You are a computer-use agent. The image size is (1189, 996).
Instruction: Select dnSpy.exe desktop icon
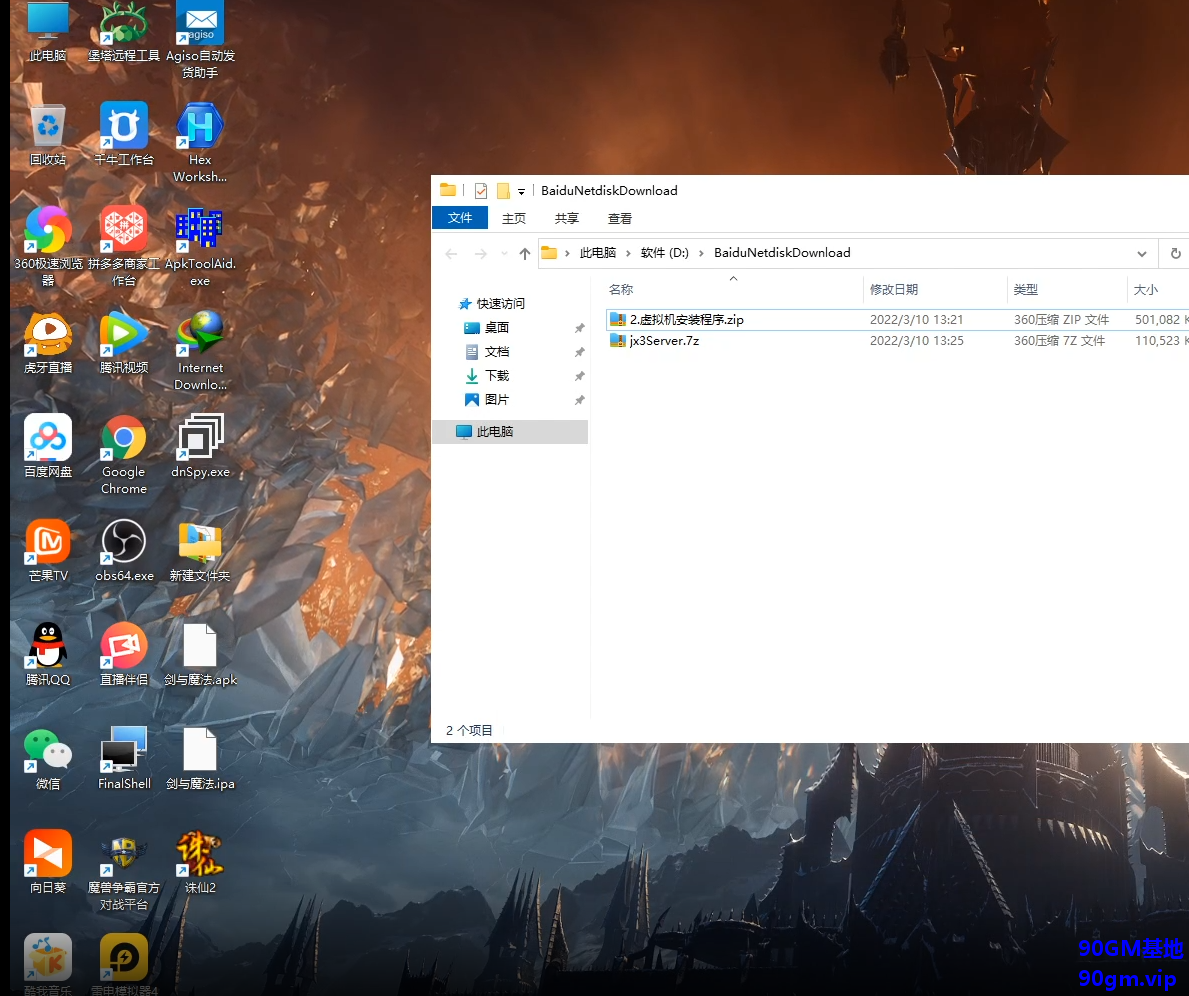[200, 447]
